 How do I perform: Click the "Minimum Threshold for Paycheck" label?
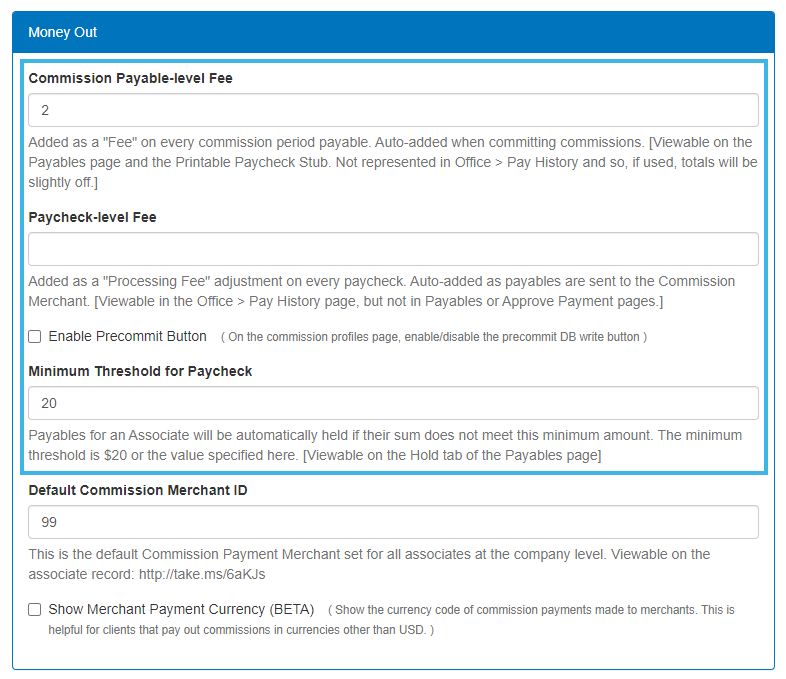click(140, 371)
